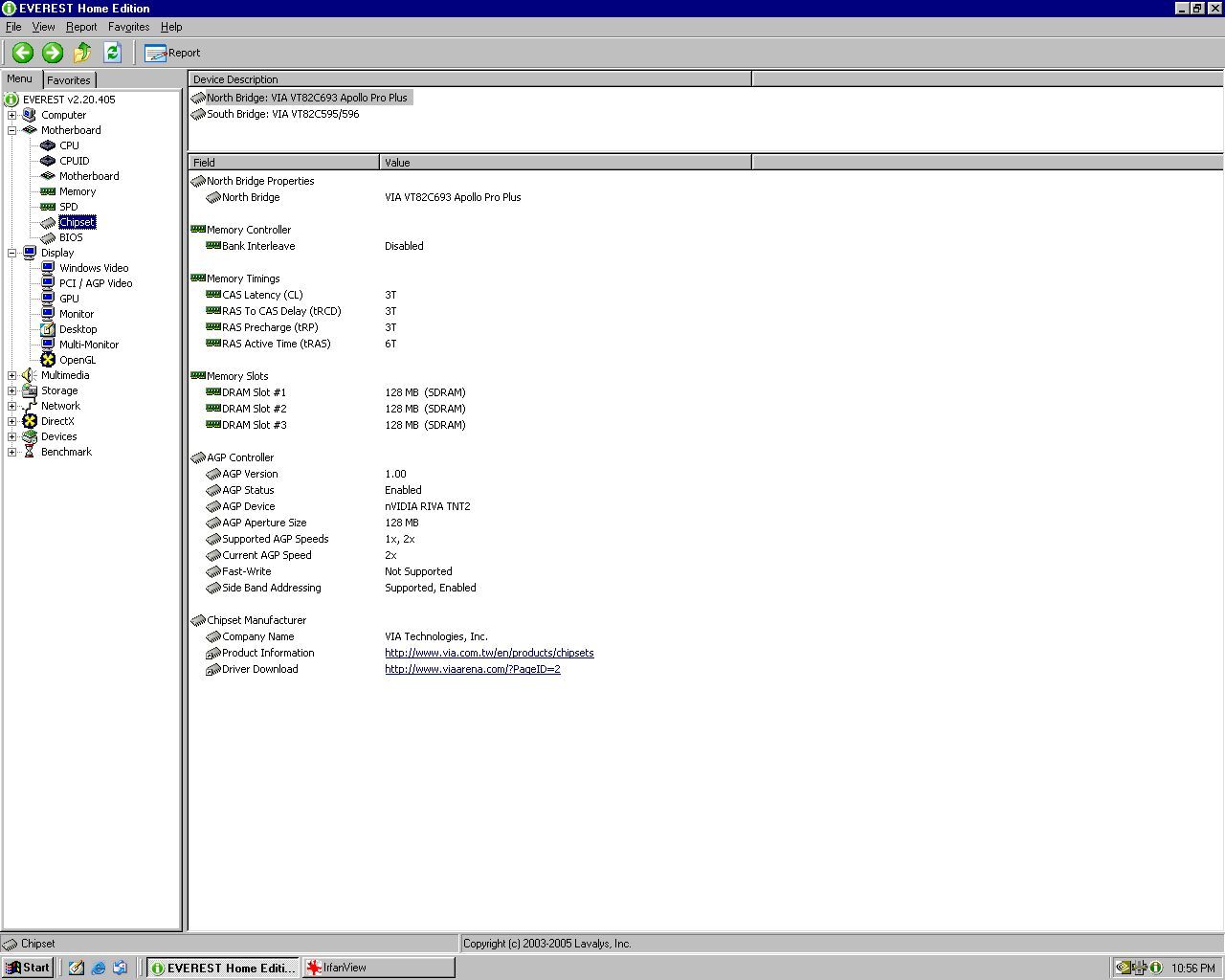The height and width of the screenshot is (980, 1225).
Task: Select the AGP Aperture Size row
Action: pyautogui.click(x=471, y=523)
